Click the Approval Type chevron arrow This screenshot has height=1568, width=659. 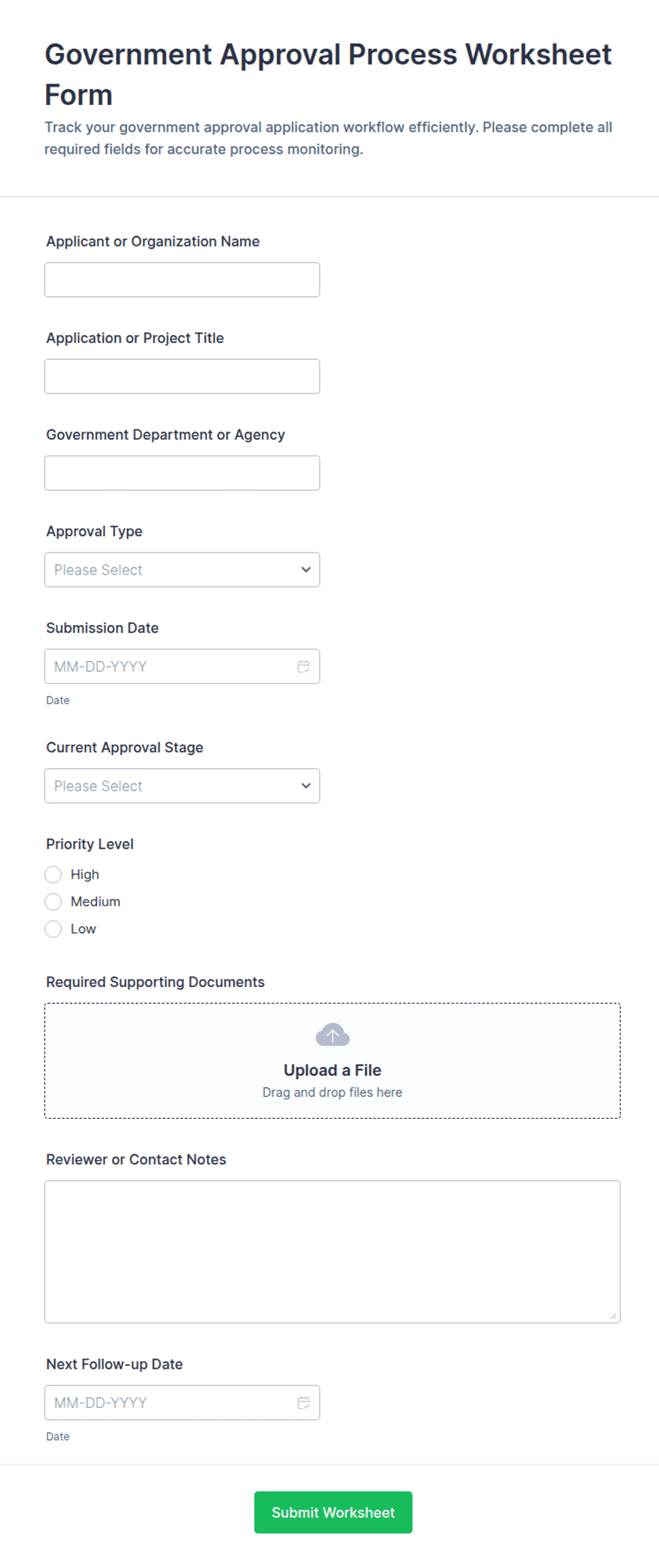click(x=306, y=570)
